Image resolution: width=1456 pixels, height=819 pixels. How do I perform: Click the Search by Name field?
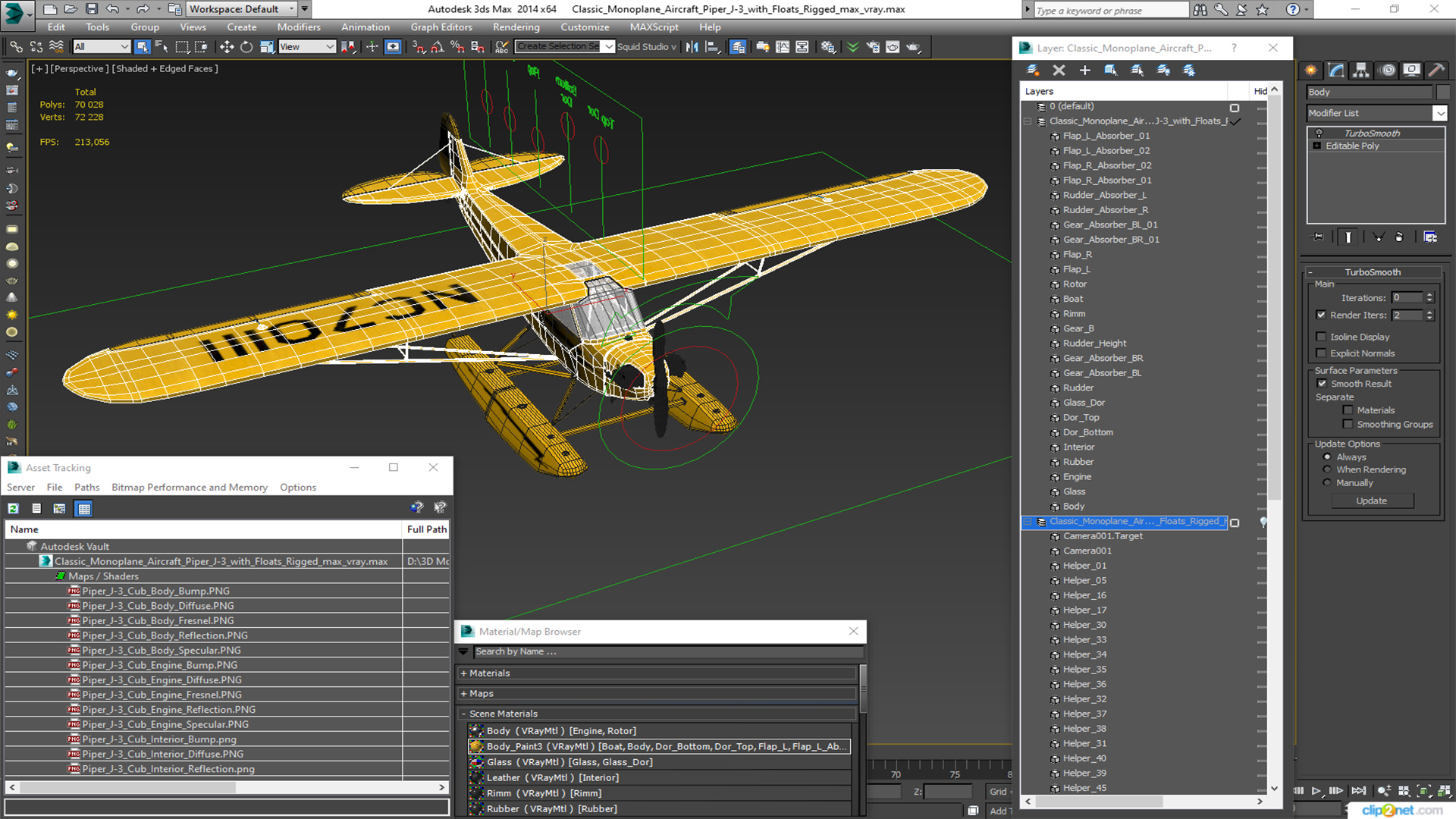click(x=668, y=652)
